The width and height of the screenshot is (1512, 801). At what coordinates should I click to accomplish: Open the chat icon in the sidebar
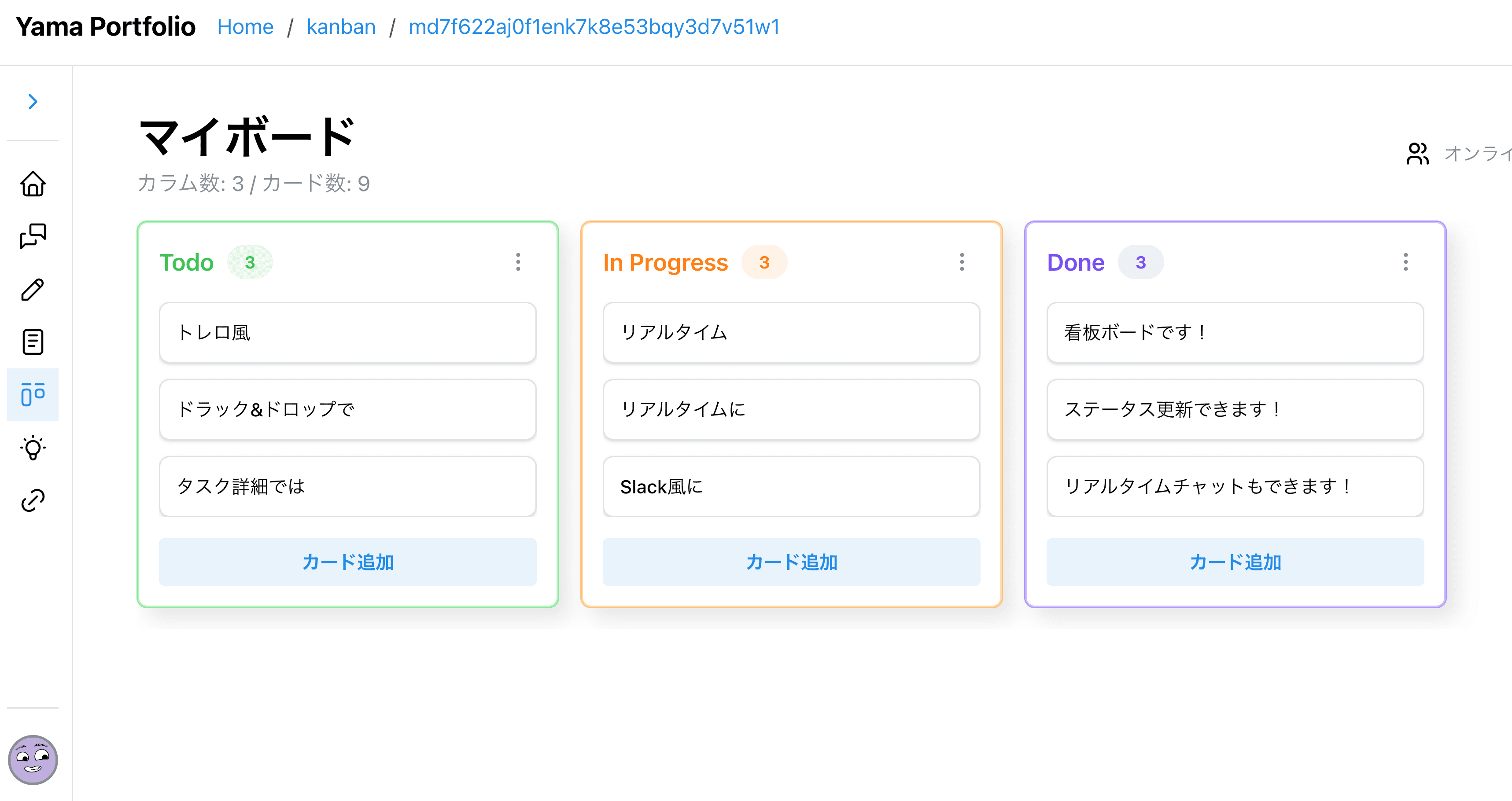point(32,236)
